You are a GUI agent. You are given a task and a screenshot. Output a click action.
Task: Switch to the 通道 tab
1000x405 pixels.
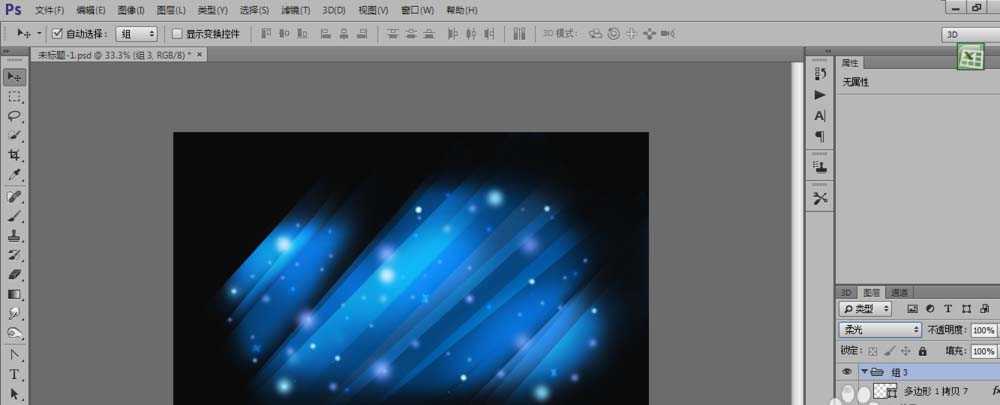pos(900,292)
